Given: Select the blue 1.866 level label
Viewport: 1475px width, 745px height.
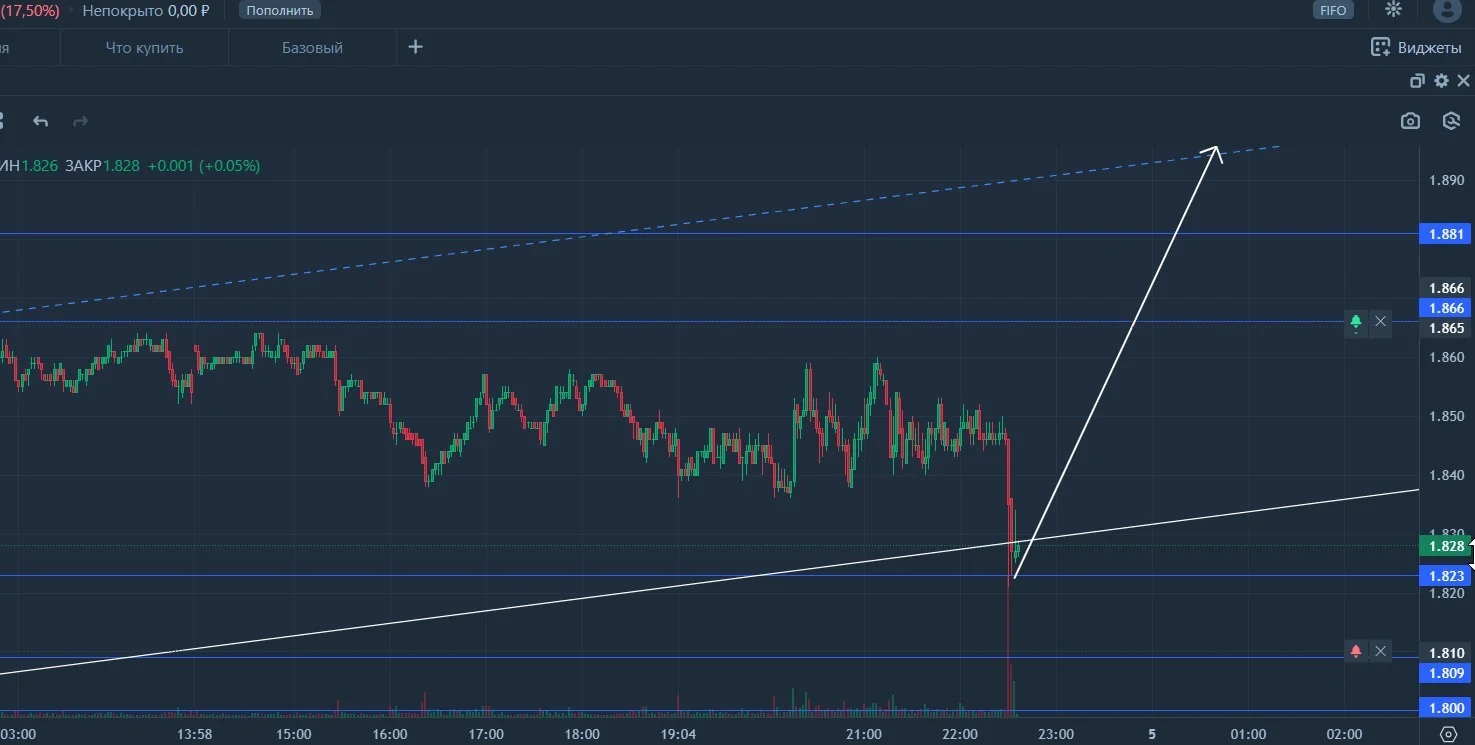Looking at the screenshot, I should pos(1446,308).
